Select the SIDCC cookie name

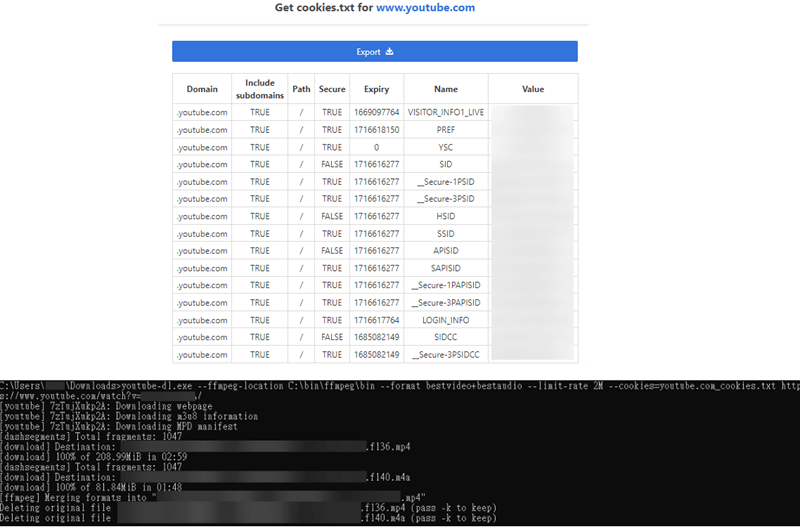(x=446, y=337)
